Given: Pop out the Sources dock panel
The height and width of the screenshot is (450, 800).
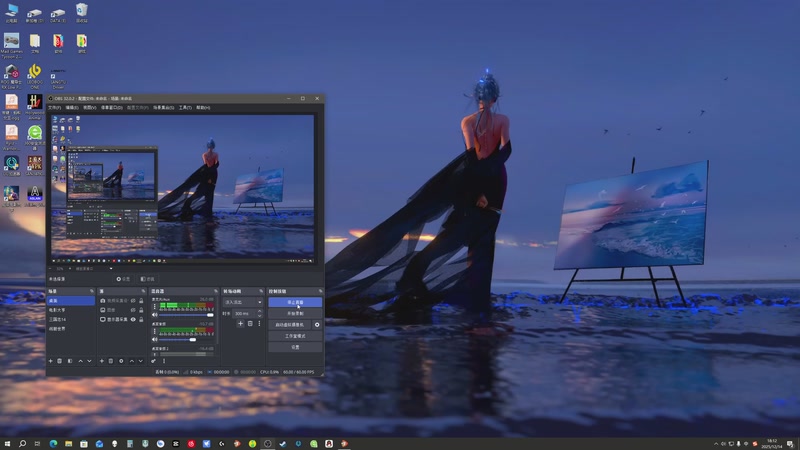Looking at the screenshot, I should (x=143, y=291).
